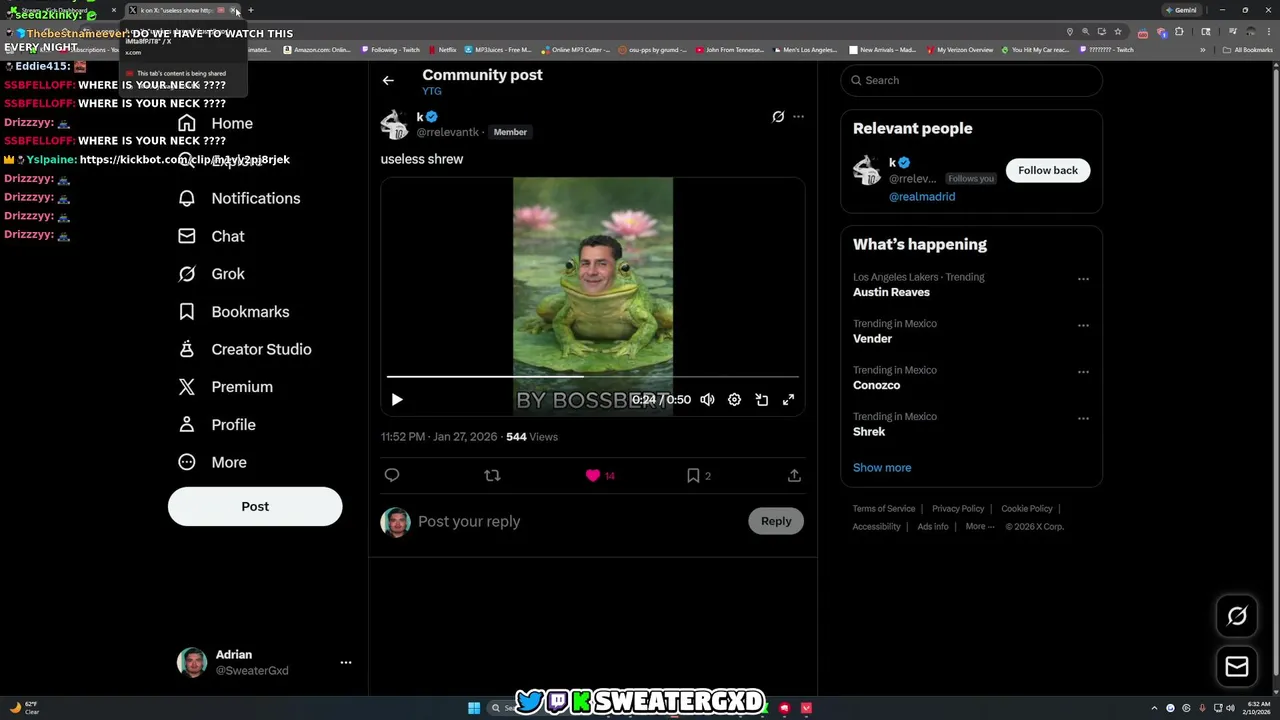The image size is (1280, 720).
Task: Click Adrian's account avatar at bottom
Action: (192, 662)
